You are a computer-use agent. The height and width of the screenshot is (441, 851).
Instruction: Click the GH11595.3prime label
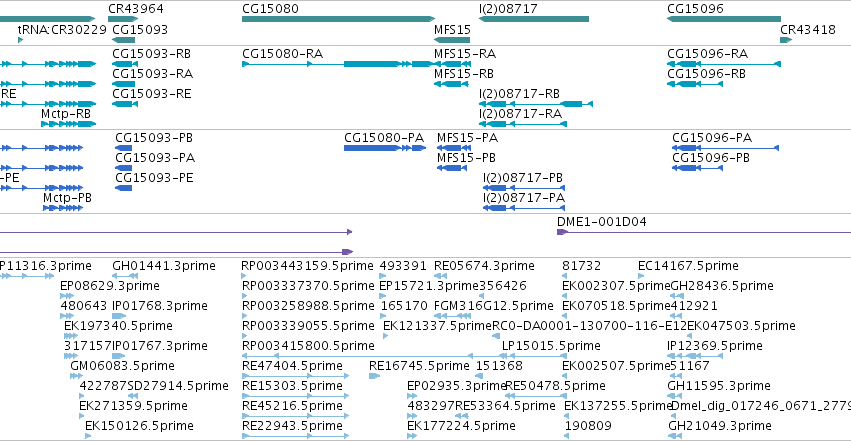(719, 386)
